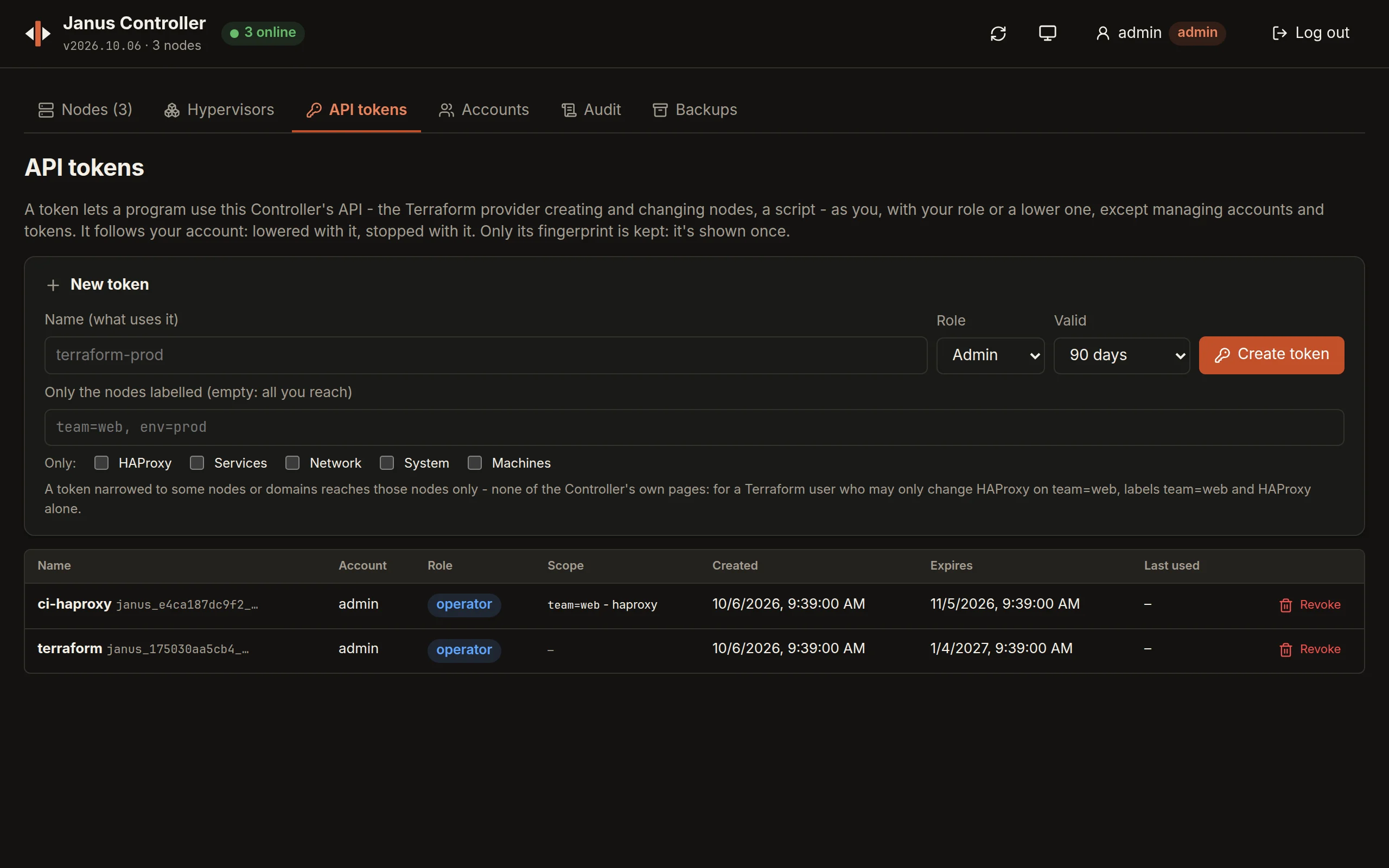1389x868 pixels.
Task: Open the Valid dropdown showing 90 days
Action: [1122, 355]
